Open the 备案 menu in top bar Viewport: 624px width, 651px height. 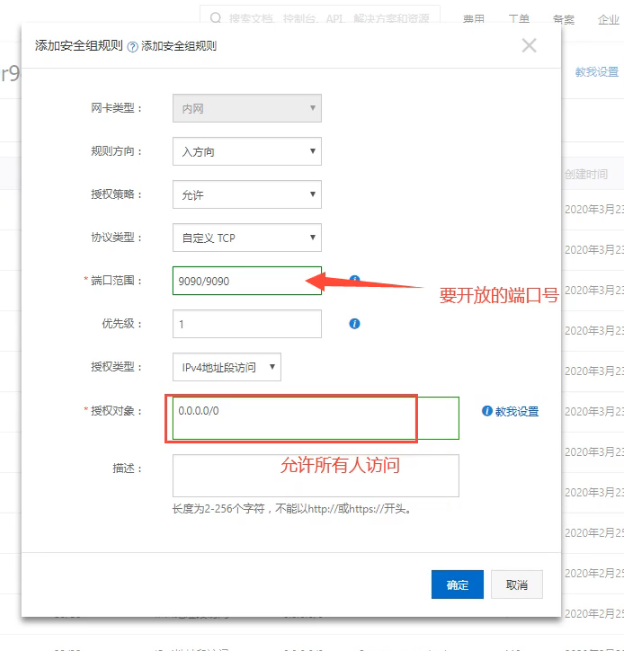click(x=563, y=19)
